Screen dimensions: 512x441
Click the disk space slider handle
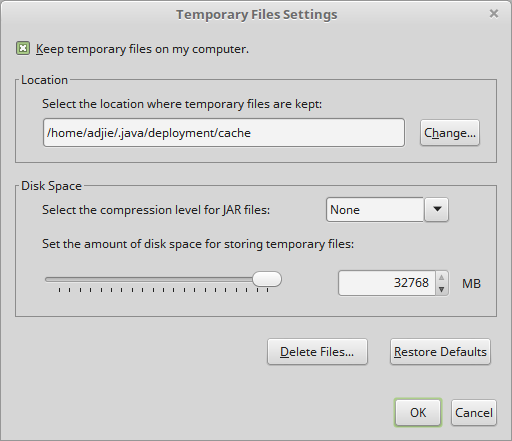point(267,279)
